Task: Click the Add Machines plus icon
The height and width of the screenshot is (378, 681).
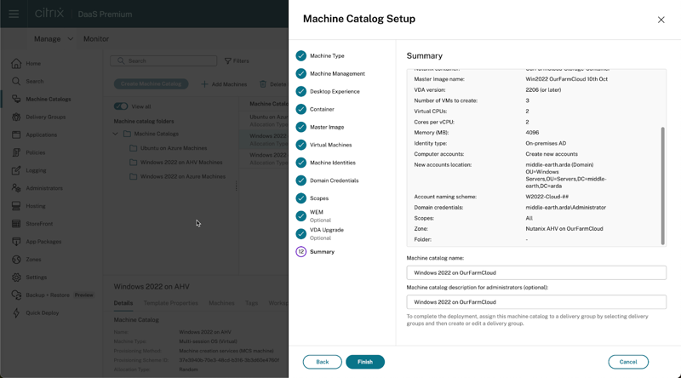Action: (204, 84)
